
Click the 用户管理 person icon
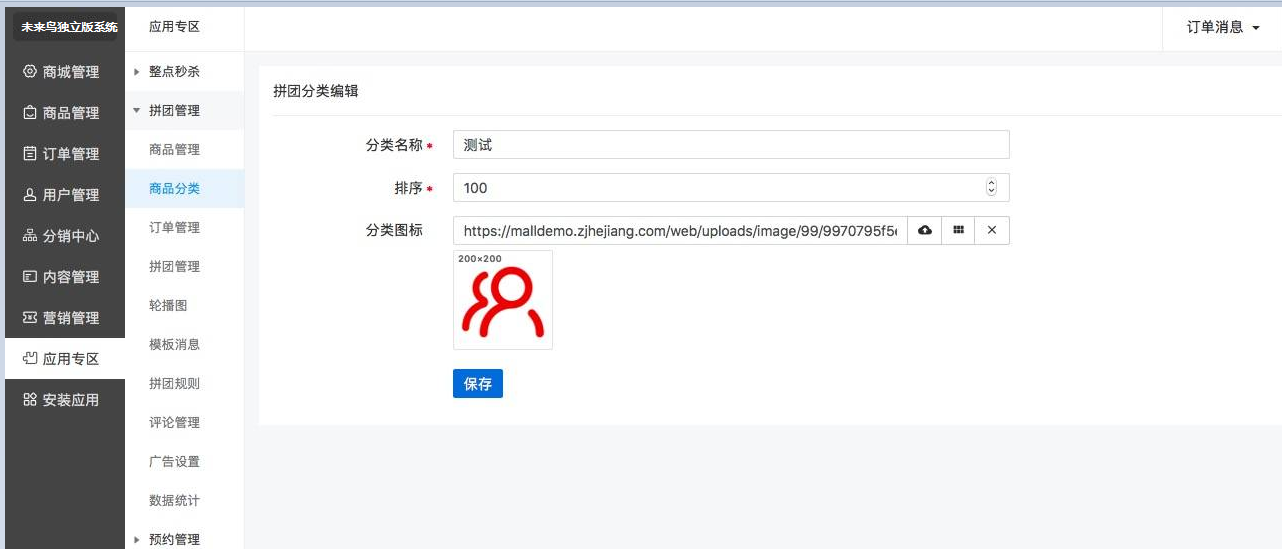29,195
